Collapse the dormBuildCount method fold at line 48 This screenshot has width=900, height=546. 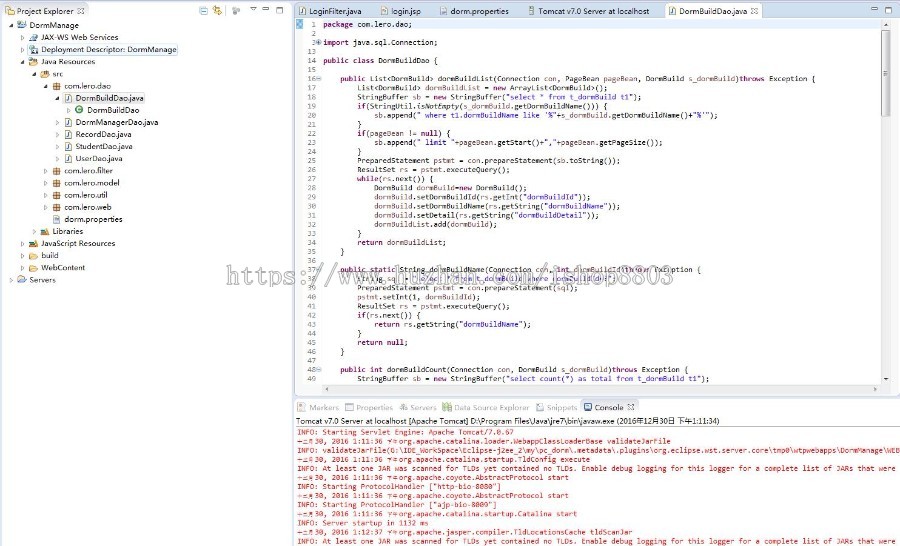pos(319,370)
